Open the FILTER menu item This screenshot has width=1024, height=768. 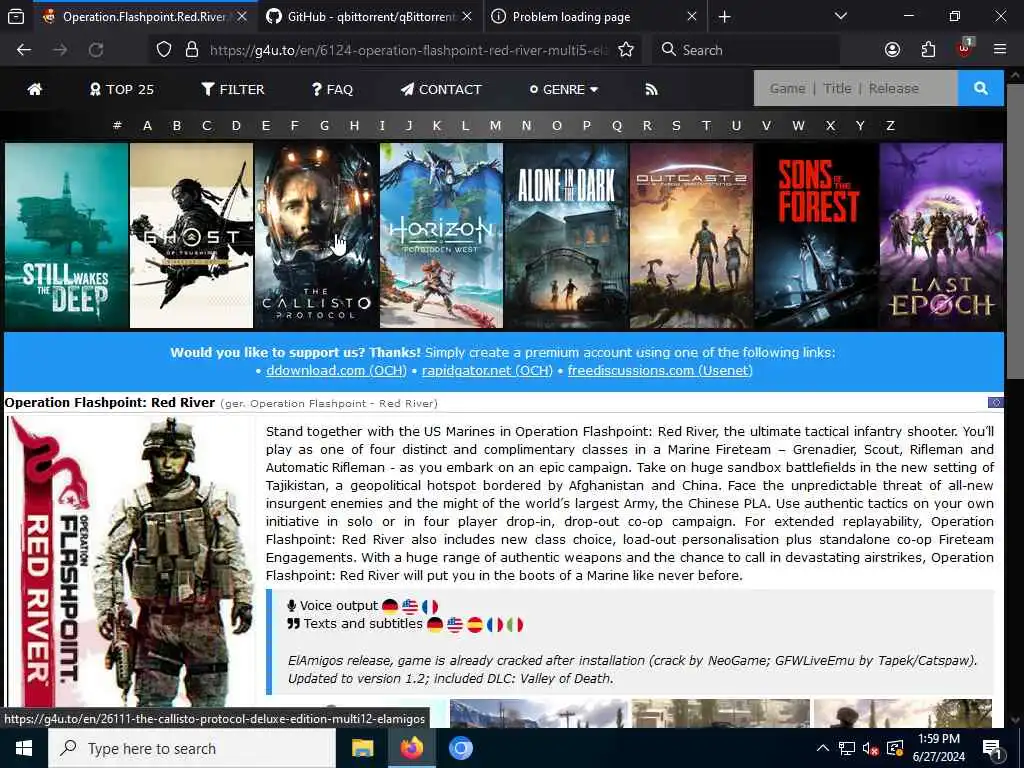(x=233, y=89)
